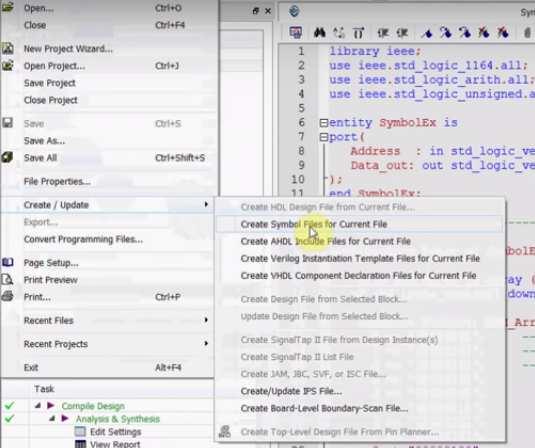Click the Find Matching Delimiter brackets icon

pyautogui.click(x=359, y=33)
